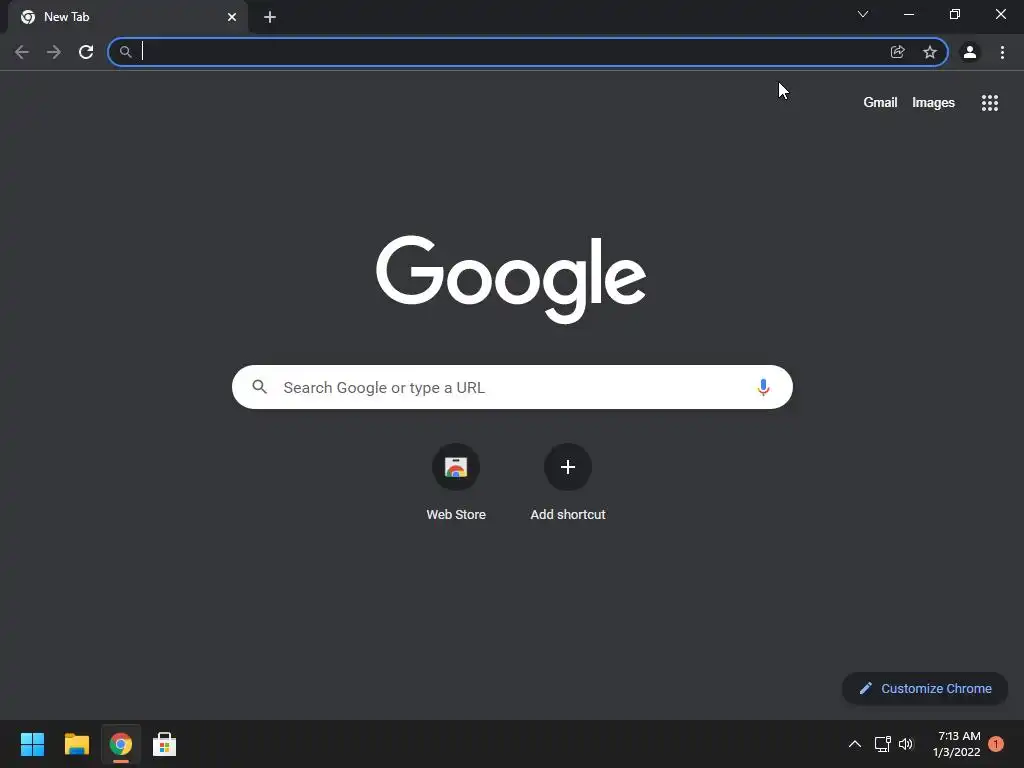Click the Customize Chrome button

925,688
